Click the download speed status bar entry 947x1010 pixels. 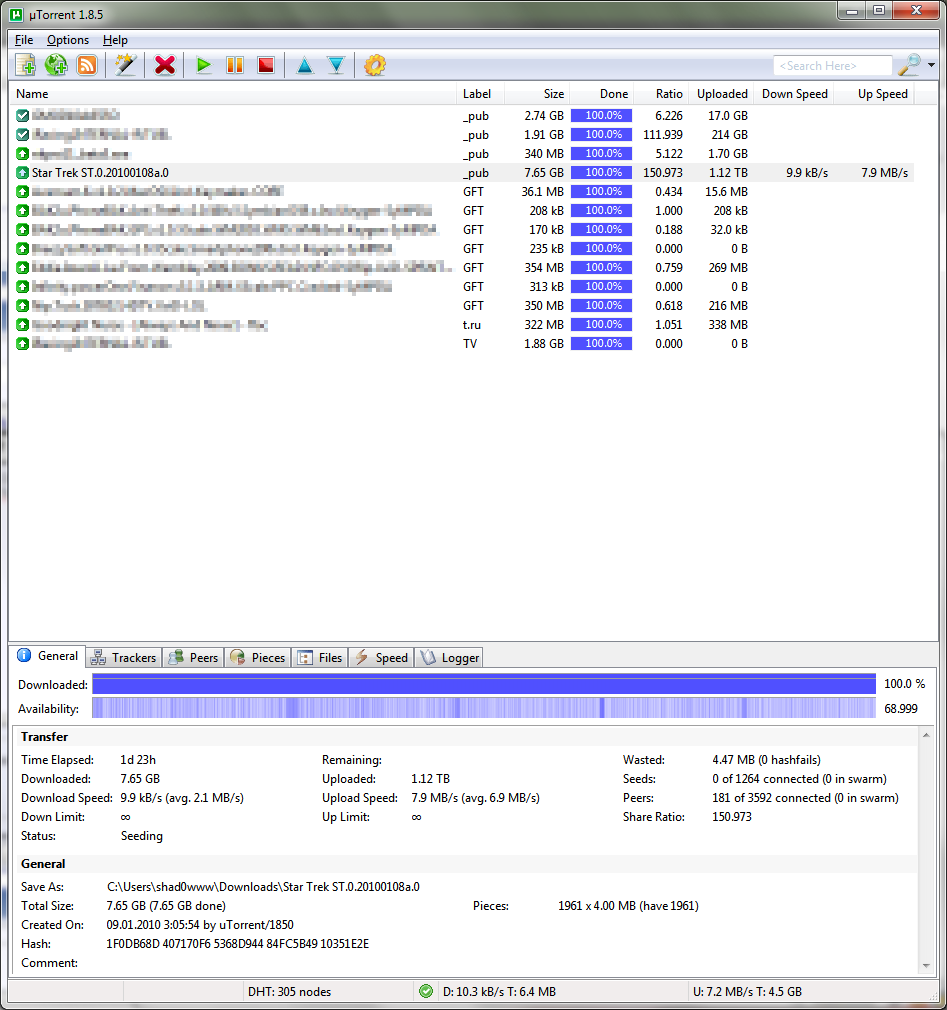tap(499, 992)
